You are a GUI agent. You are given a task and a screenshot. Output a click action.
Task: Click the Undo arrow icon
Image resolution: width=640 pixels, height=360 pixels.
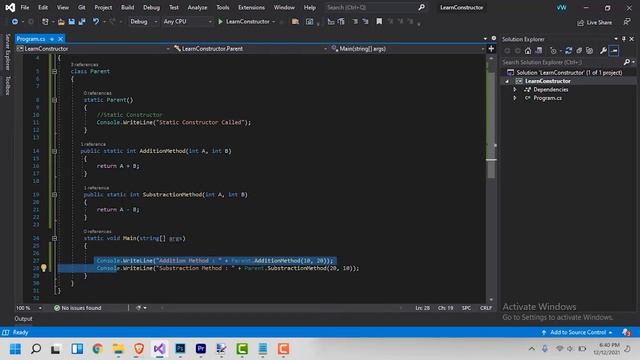96,22
